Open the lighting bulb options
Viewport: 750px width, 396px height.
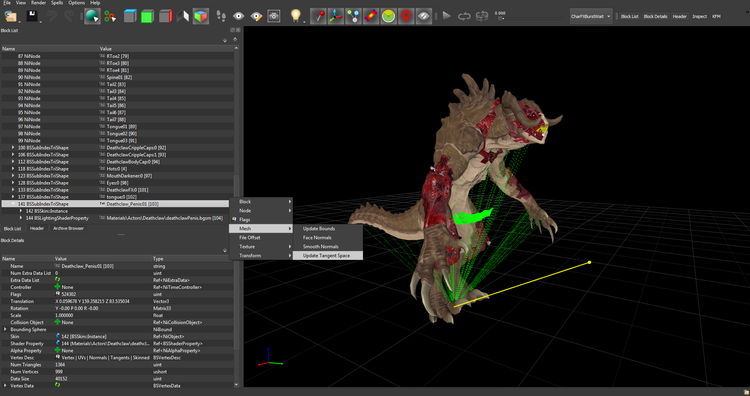pos(296,16)
